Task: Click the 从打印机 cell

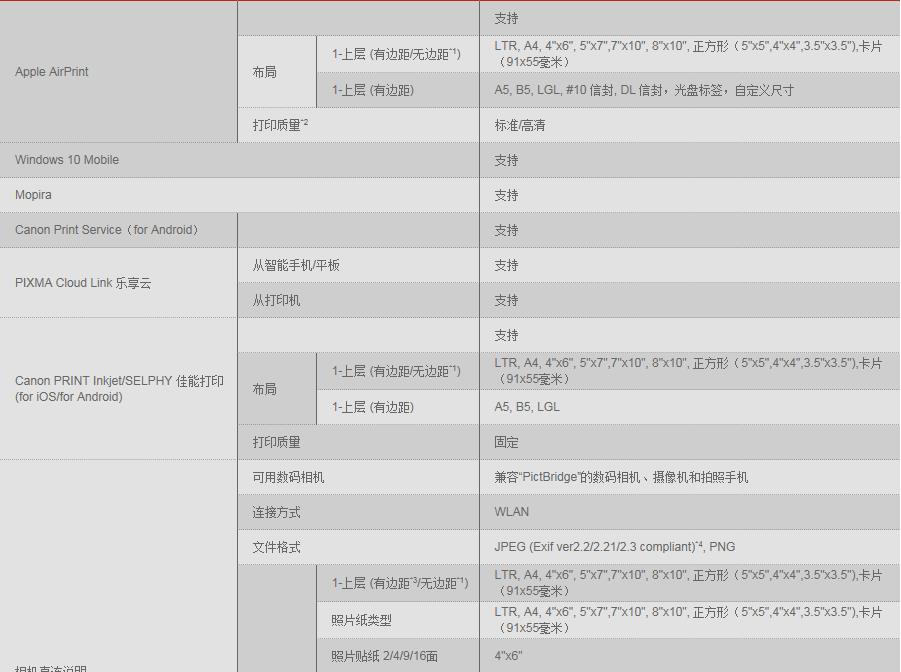Action: click(276, 301)
